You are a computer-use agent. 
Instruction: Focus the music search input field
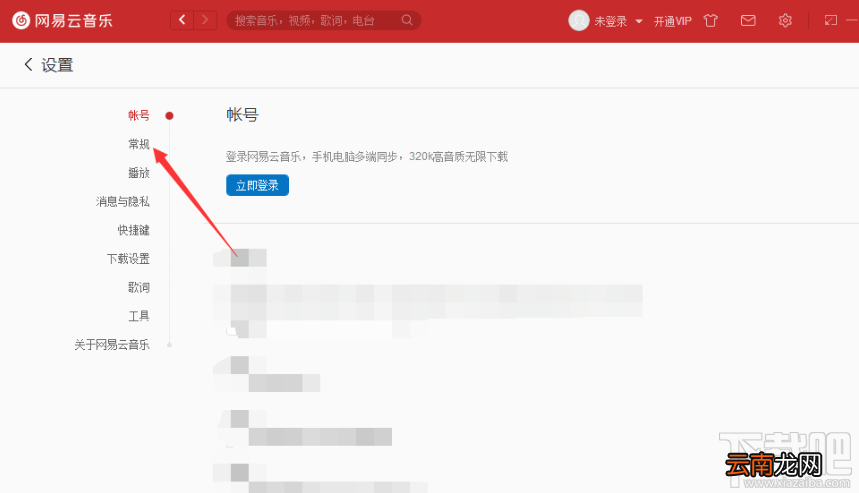tap(323, 20)
